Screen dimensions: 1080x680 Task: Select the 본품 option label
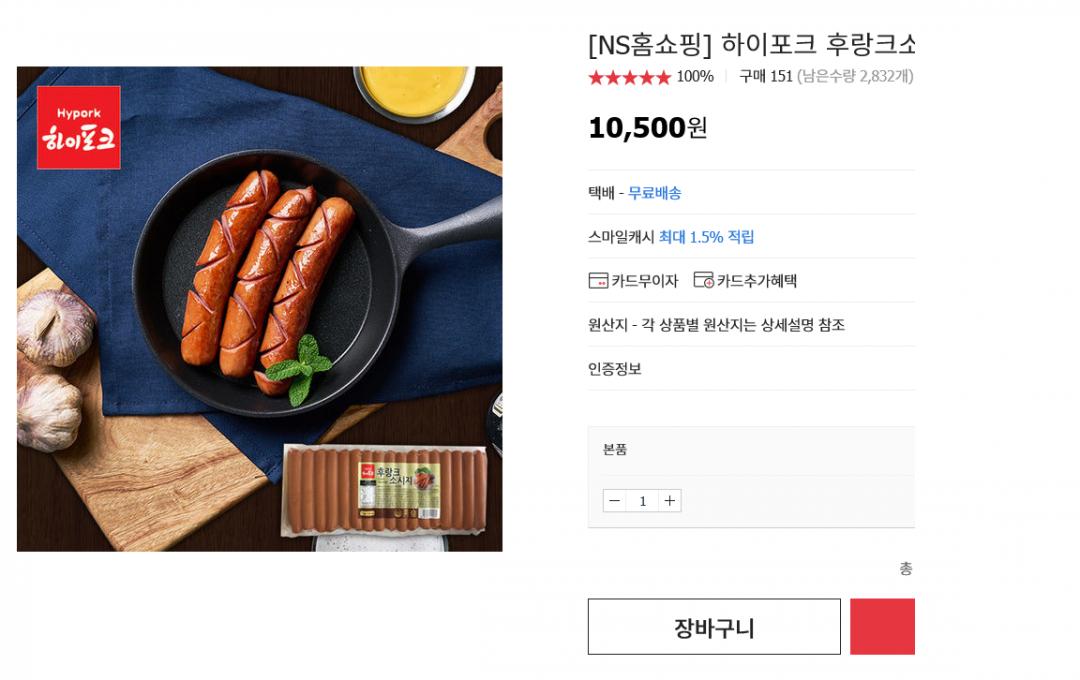(x=615, y=450)
